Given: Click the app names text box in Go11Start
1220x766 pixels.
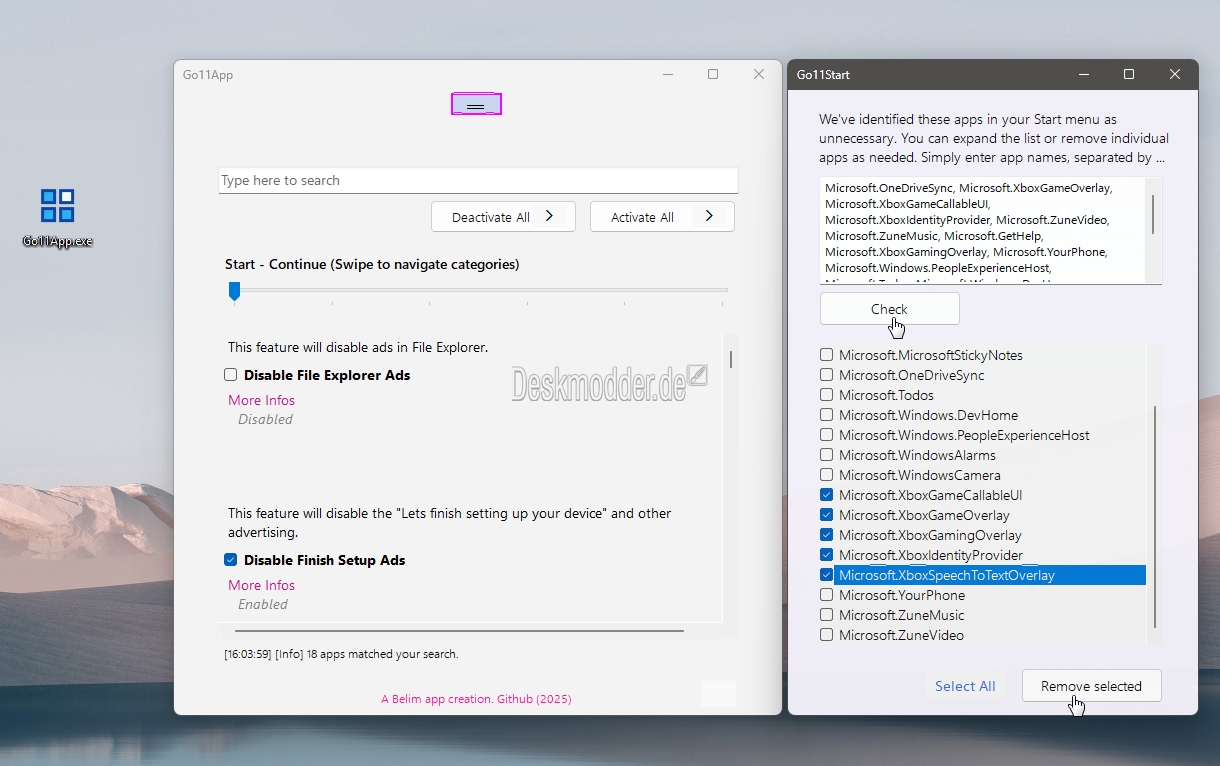Looking at the screenshot, I should (983, 231).
